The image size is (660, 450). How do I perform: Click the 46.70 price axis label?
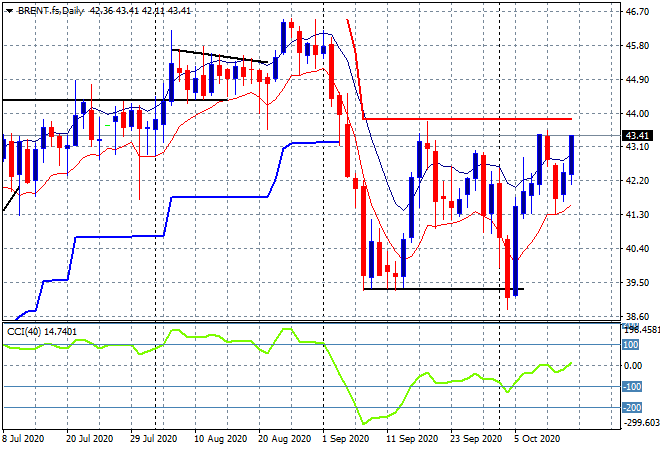tap(637, 11)
